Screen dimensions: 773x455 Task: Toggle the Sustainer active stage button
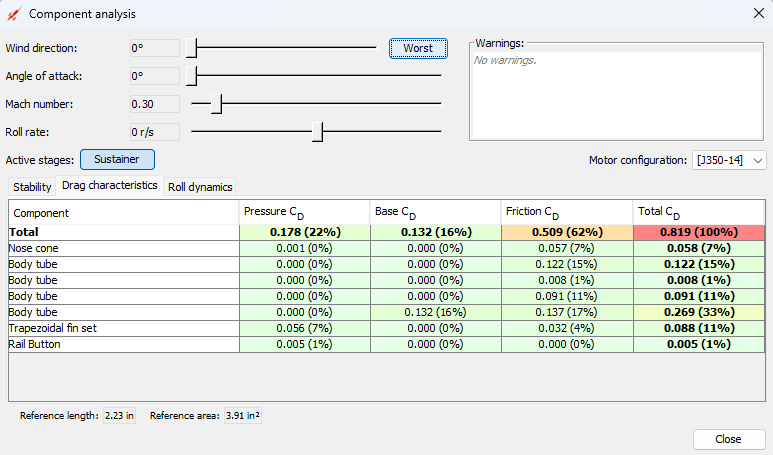point(117,160)
